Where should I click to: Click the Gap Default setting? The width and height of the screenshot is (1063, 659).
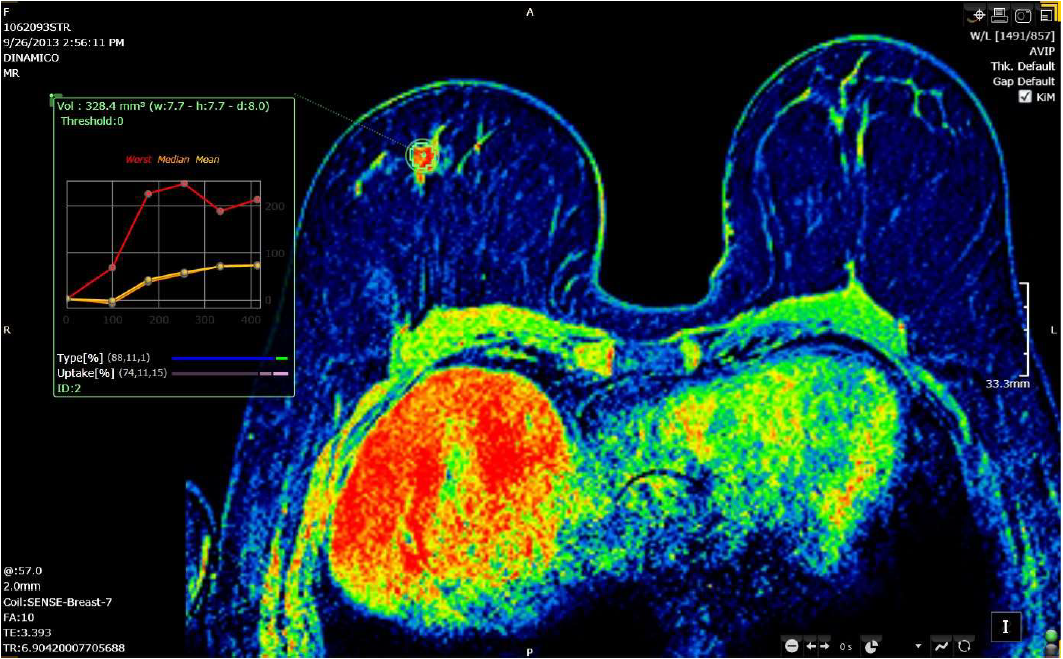[x=1023, y=81]
